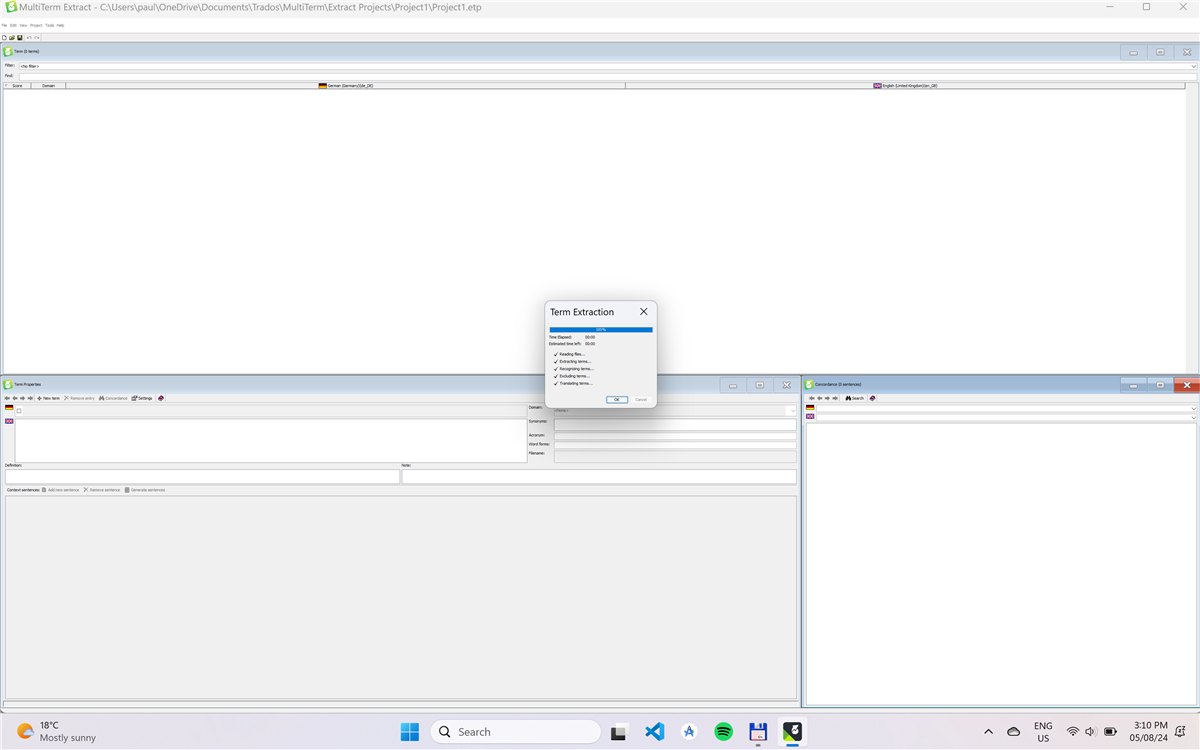1200x750 pixels.
Task: Tick the German term checkbox in Term Properties
Action: point(19,411)
